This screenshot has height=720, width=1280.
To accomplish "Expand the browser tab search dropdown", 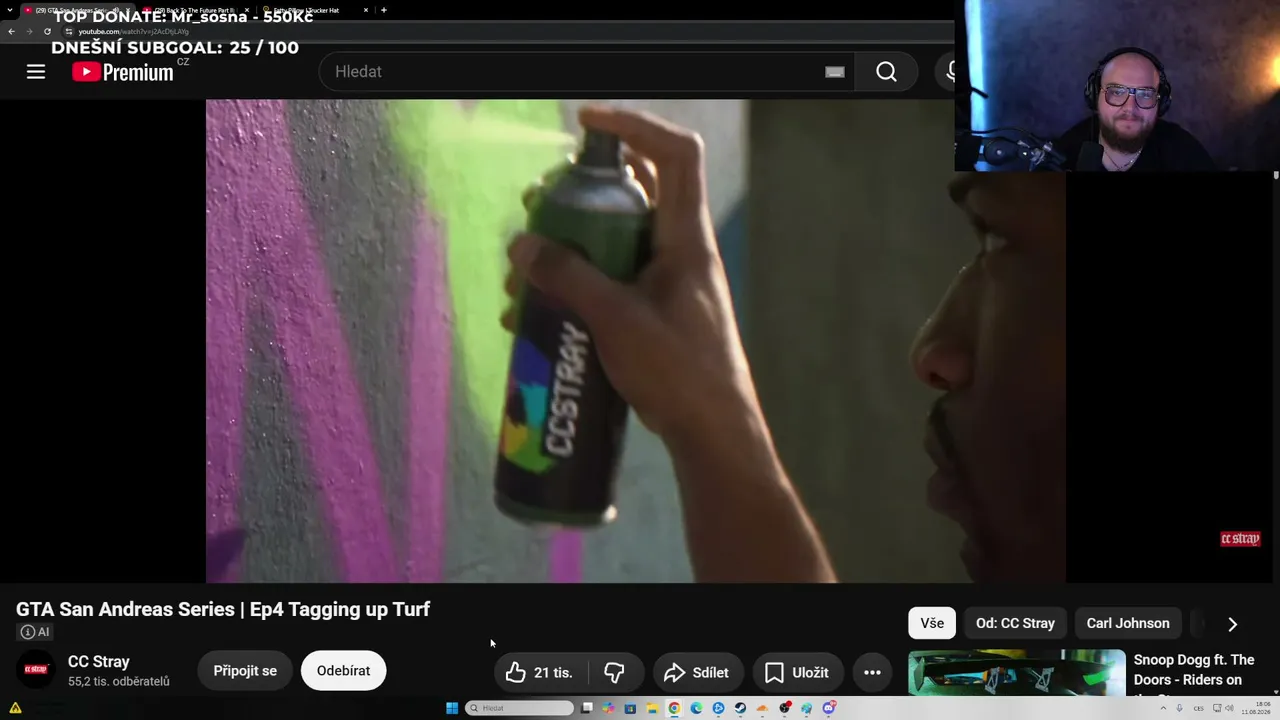I will click(9, 10).
